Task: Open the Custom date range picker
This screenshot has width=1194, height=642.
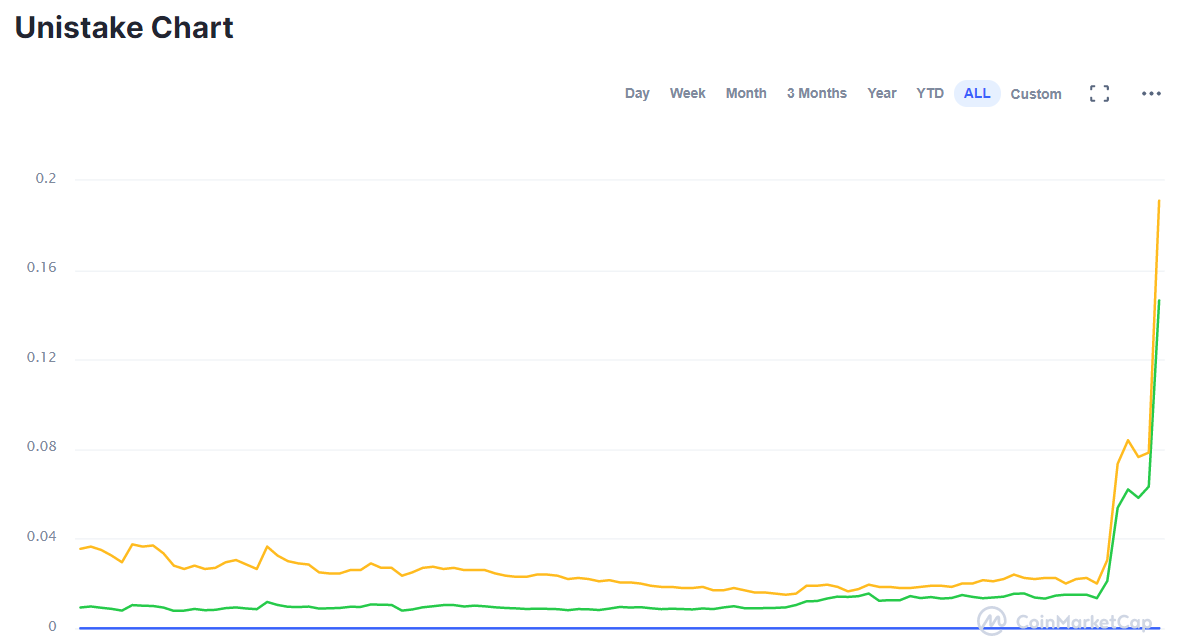Action: click(x=1036, y=94)
